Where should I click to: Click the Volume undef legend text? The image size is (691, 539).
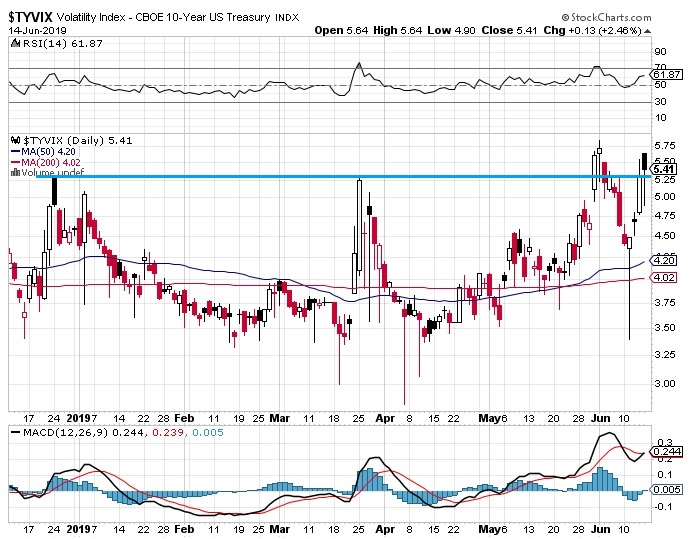tap(52, 172)
